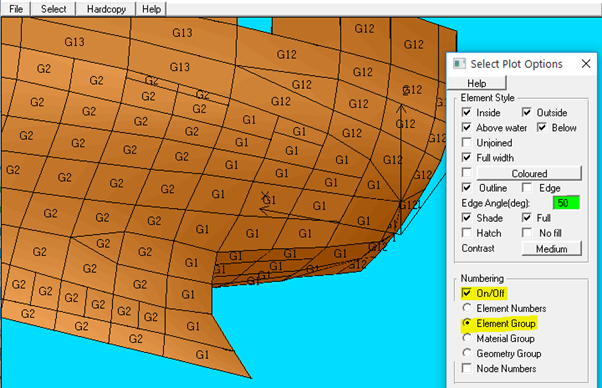Open the Help menu in the main menu bar
The image size is (602, 388).
tap(151, 9)
